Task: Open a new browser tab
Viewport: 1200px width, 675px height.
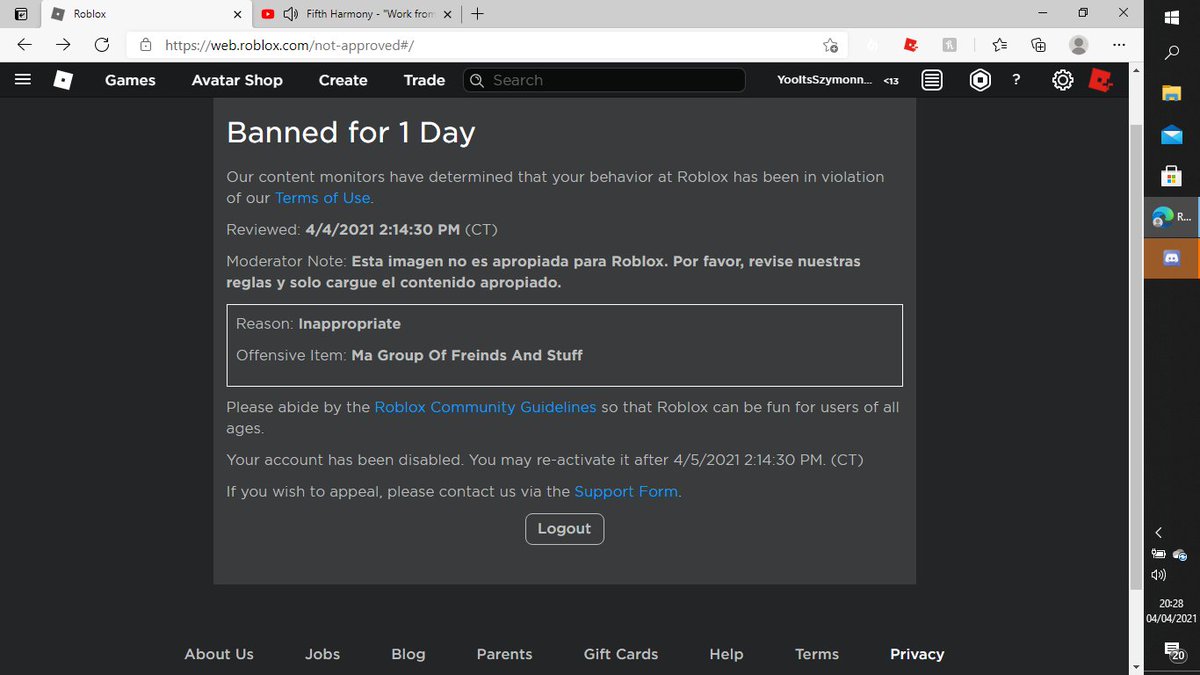Action: (x=477, y=14)
